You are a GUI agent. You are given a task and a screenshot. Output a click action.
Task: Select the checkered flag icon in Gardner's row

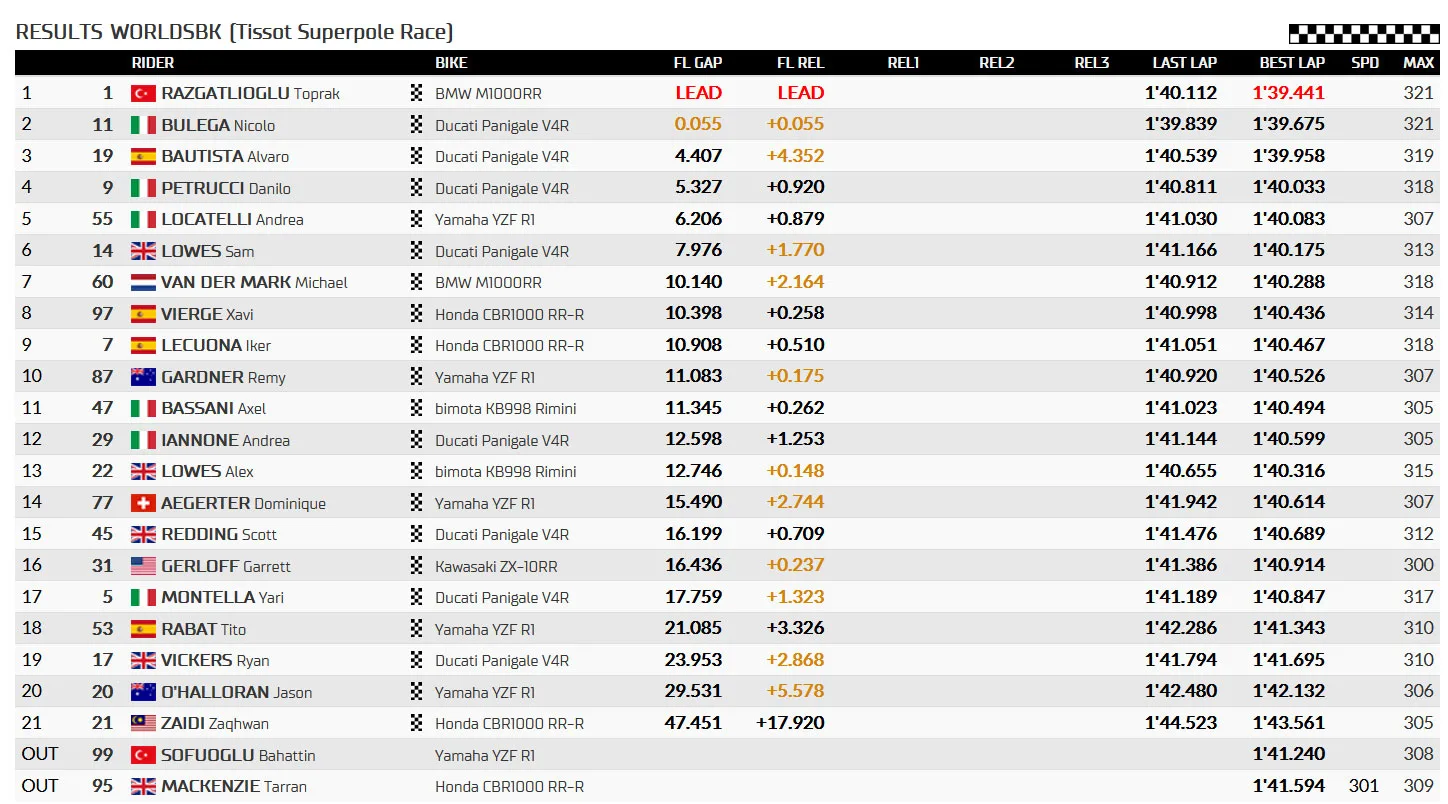click(417, 377)
